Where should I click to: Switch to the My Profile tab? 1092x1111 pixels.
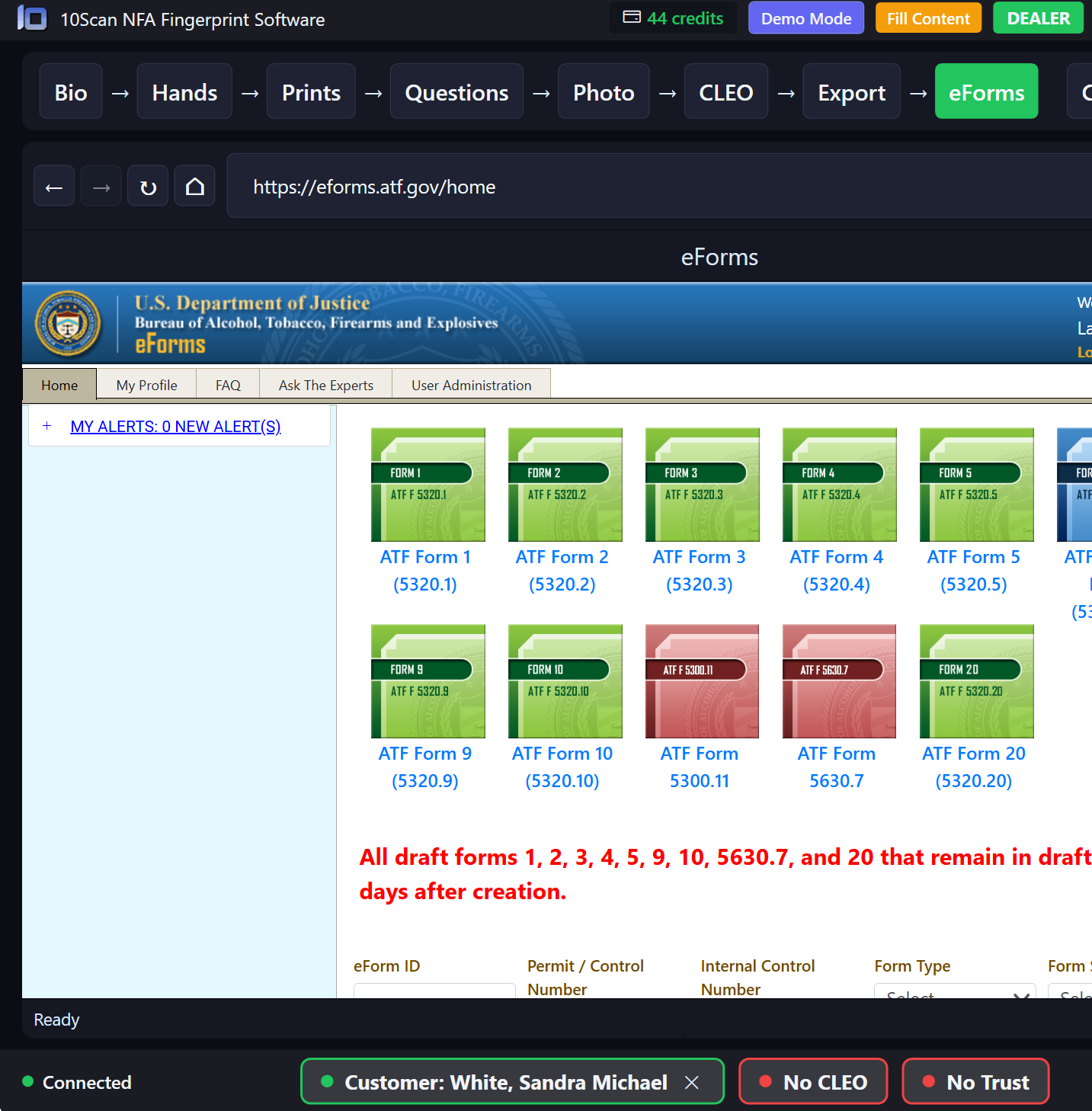click(x=146, y=385)
